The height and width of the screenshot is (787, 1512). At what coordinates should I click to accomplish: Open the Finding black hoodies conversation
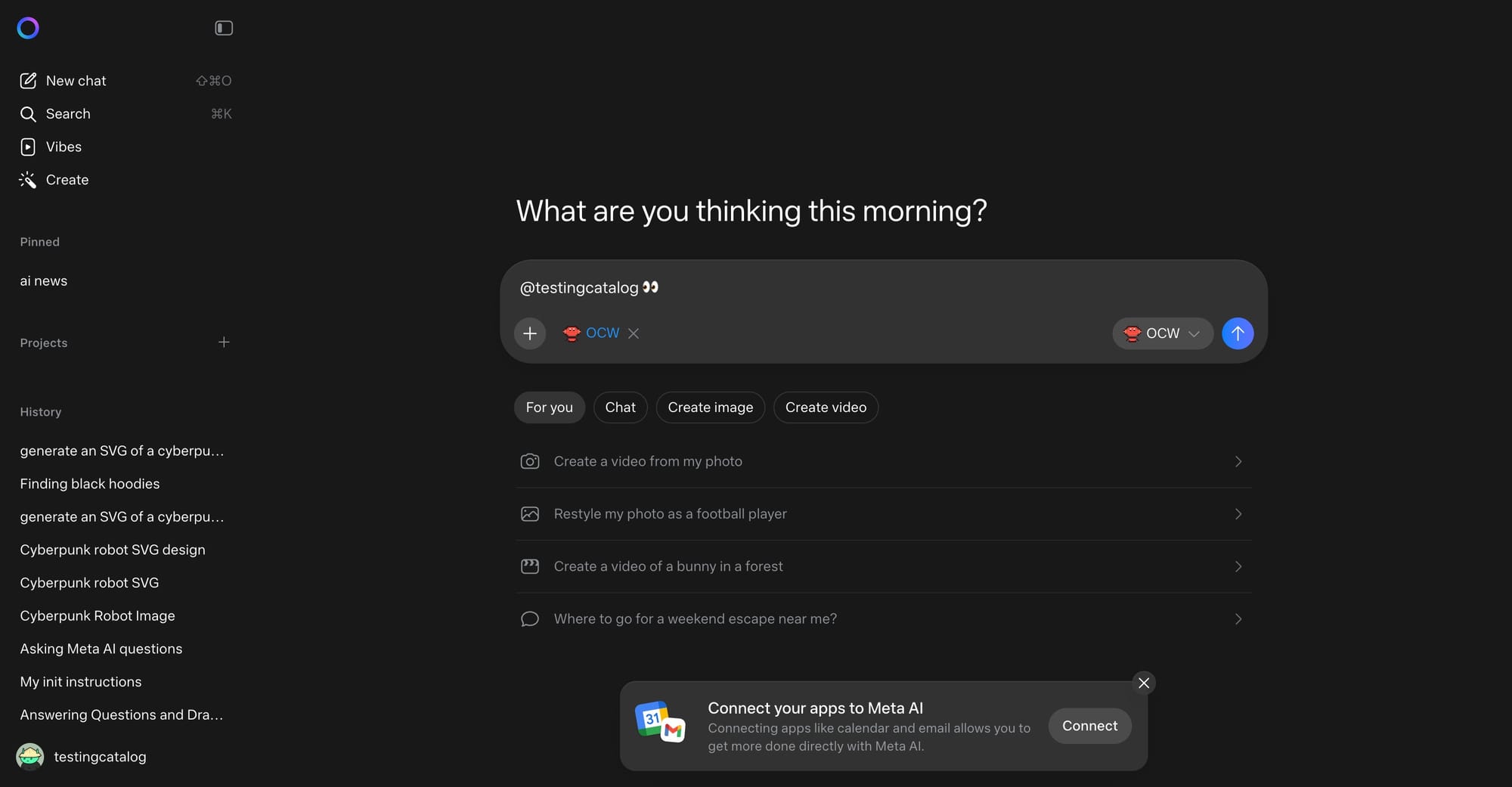click(x=89, y=483)
